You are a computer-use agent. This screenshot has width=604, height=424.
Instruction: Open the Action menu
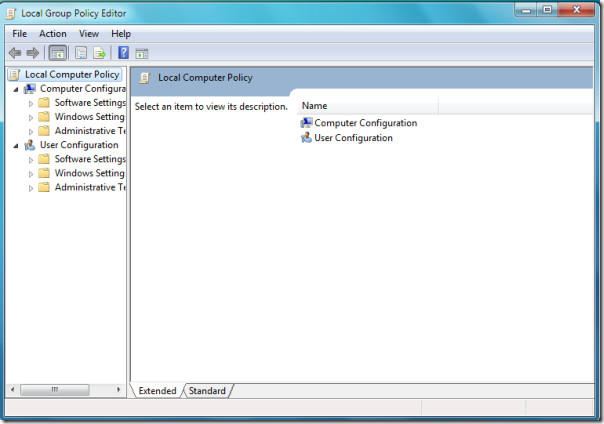[x=52, y=34]
